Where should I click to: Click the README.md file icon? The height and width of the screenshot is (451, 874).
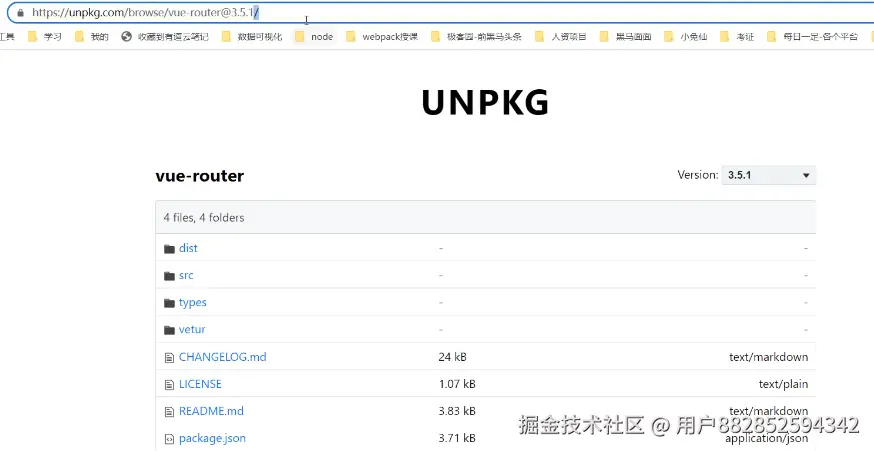coord(169,412)
